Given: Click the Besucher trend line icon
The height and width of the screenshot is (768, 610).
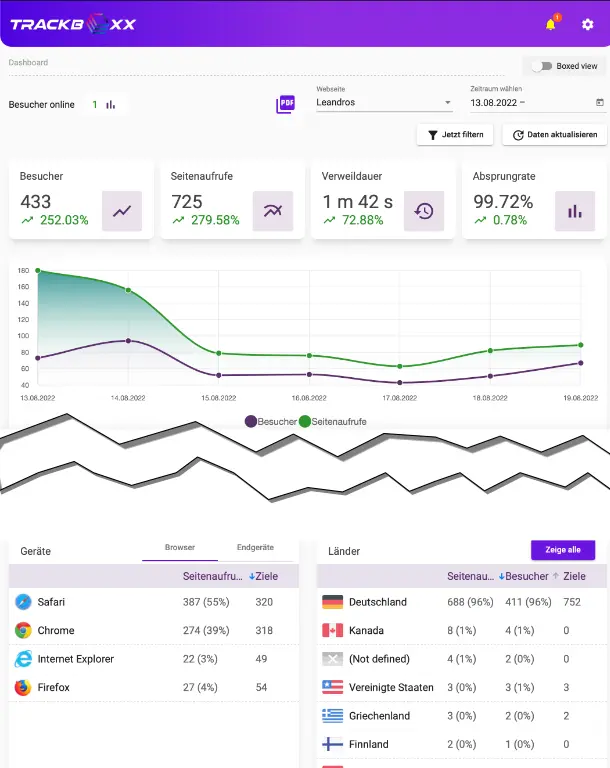Looking at the screenshot, I should tap(122, 211).
